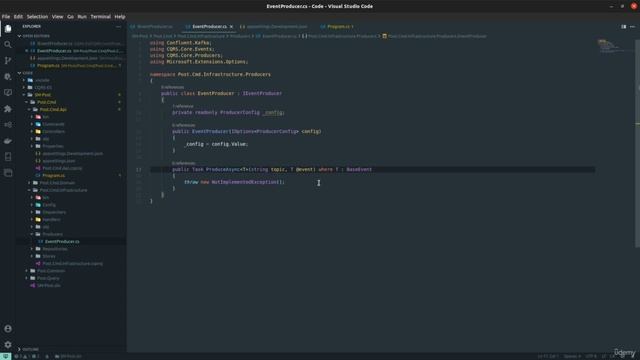The width and height of the screenshot is (640, 360).
Task: Click the references CodeLens above EventProducer class
Action: point(172,87)
